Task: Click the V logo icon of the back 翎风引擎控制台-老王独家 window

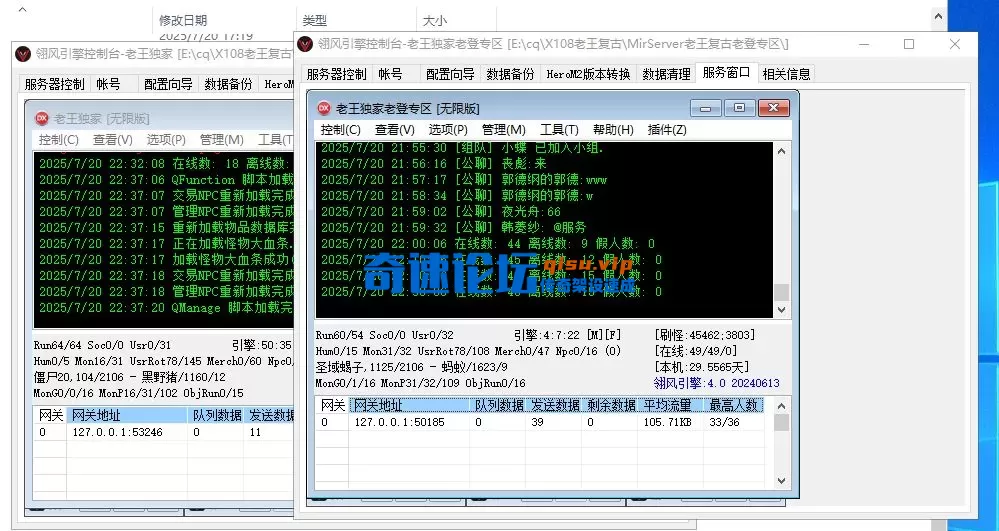Action: [x=23, y=54]
